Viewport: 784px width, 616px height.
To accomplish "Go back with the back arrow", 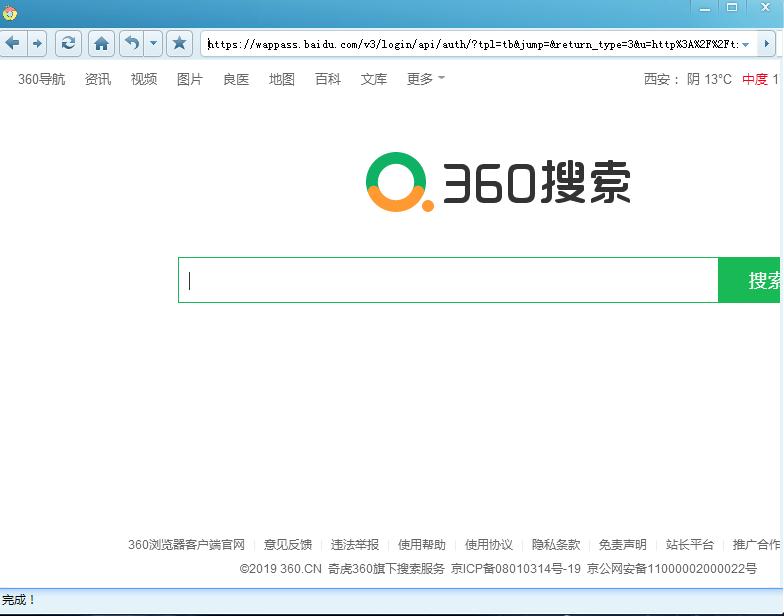I will click(12, 43).
